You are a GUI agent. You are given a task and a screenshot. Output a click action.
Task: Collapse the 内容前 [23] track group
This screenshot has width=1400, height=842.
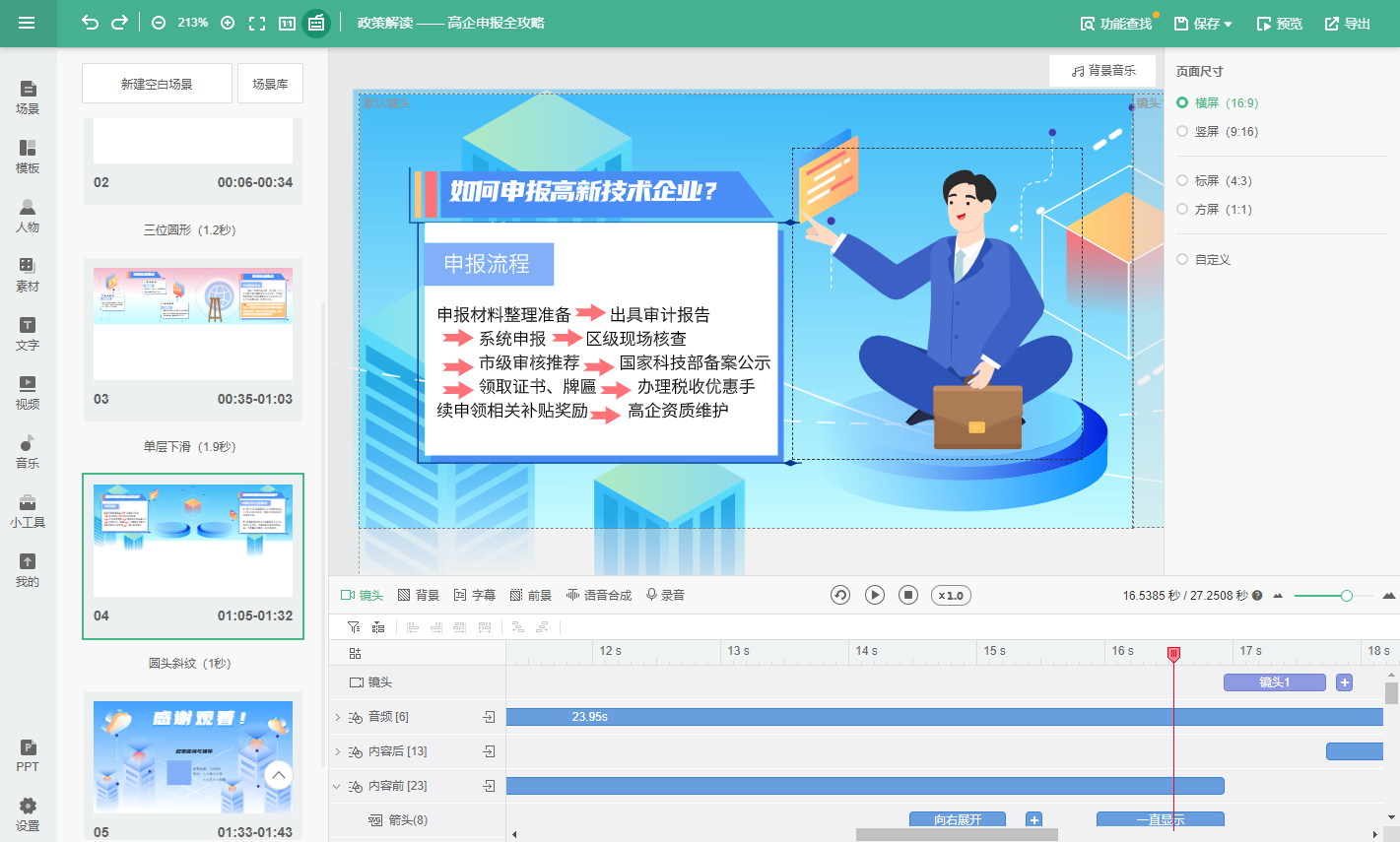point(337,786)
